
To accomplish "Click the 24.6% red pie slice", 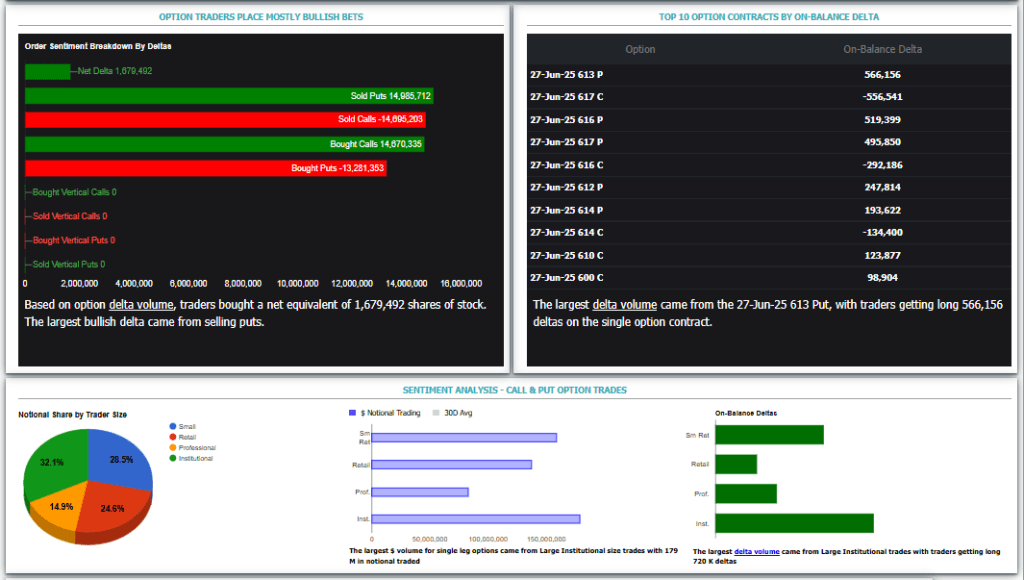I will coord(114,506).
